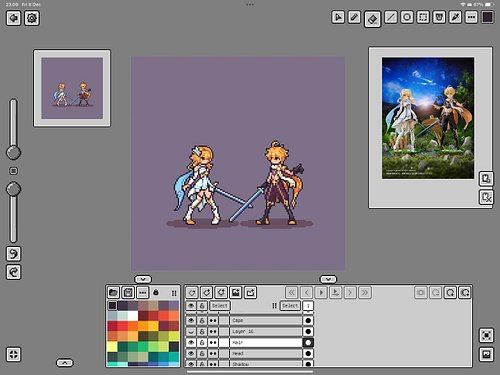Jump to last frame

[x=365, y=292]
